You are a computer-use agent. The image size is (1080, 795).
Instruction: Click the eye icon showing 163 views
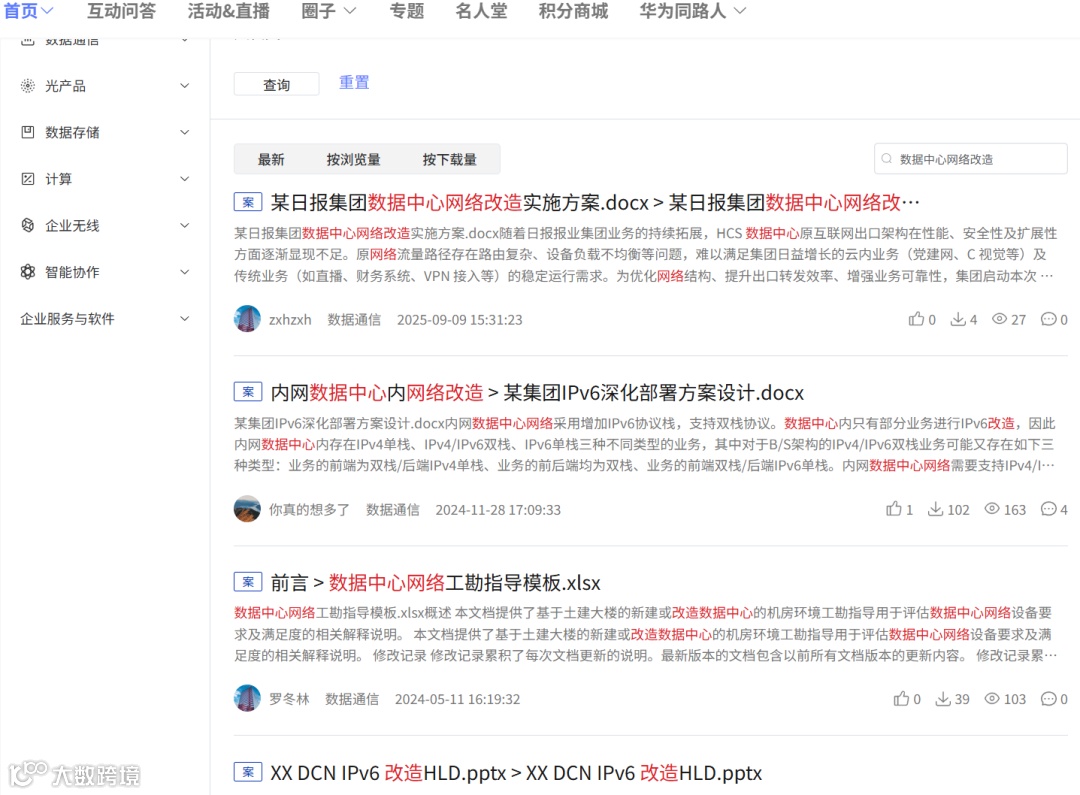992,509
